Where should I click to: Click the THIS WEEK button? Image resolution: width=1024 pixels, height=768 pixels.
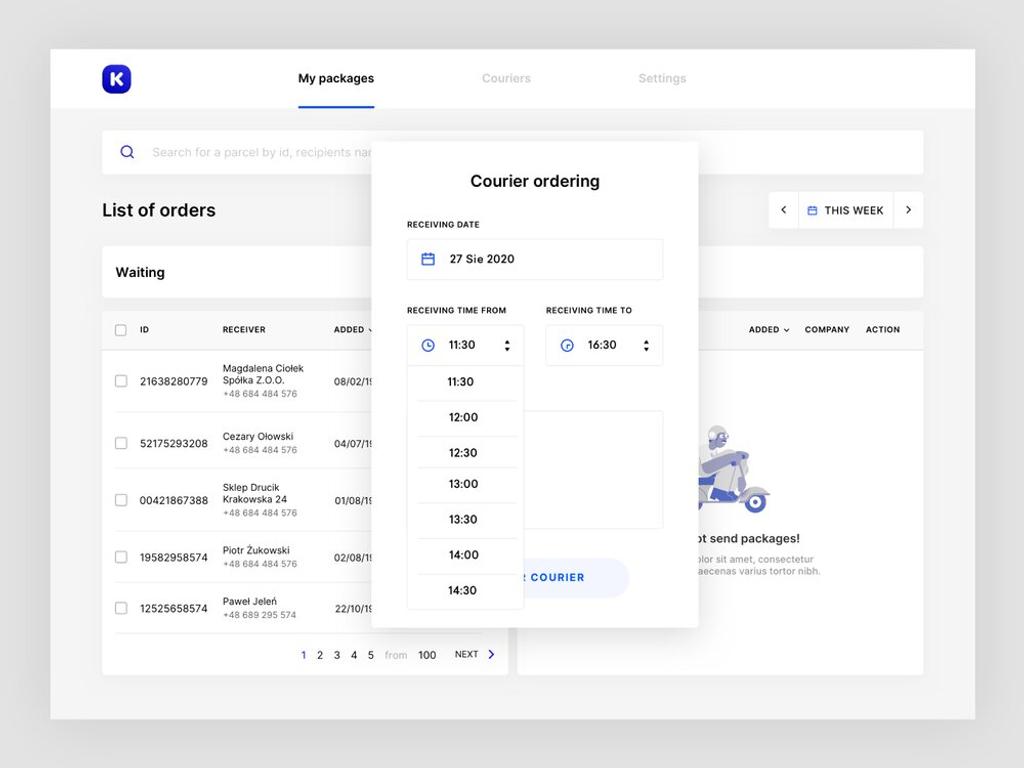[846, 210]
